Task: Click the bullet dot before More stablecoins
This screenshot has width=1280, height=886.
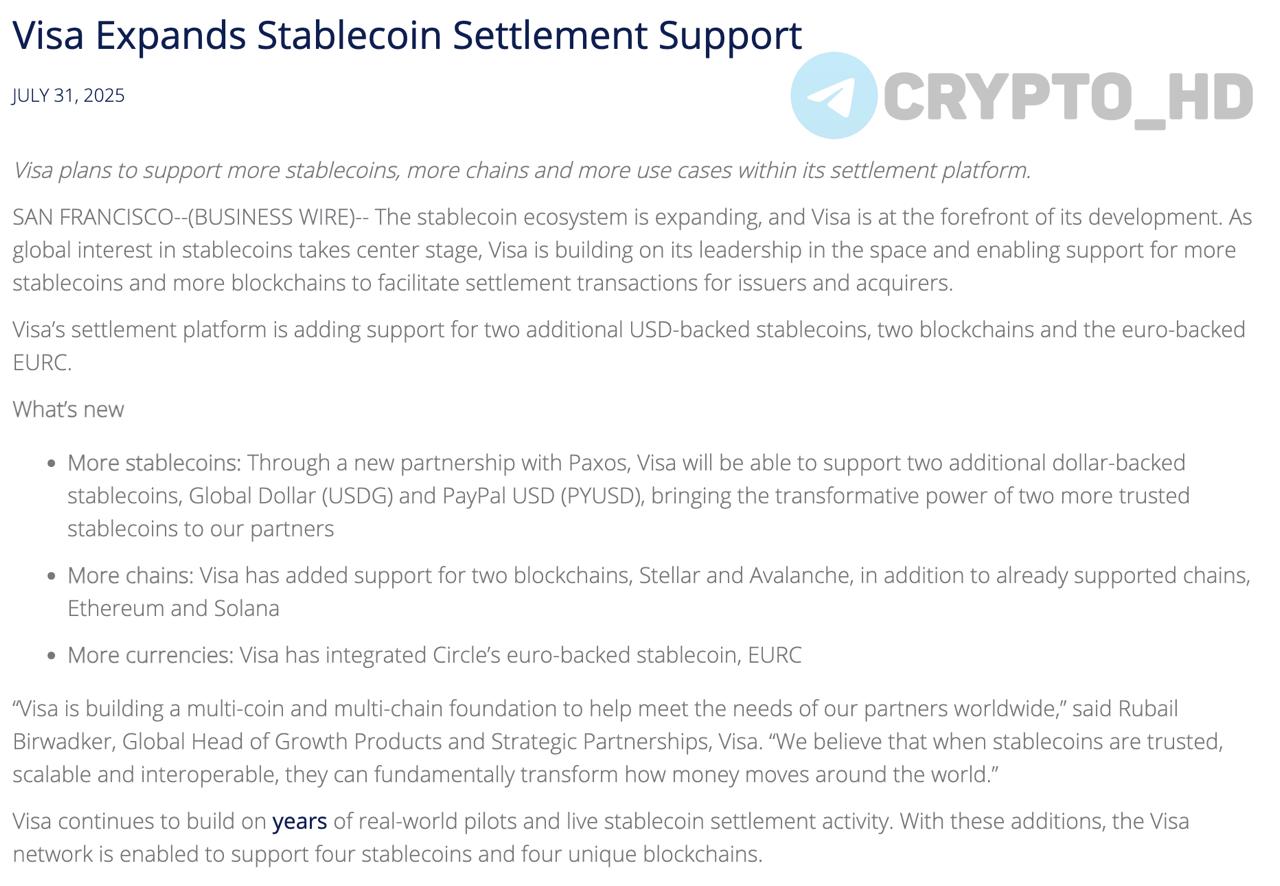Action: point(51,464)
